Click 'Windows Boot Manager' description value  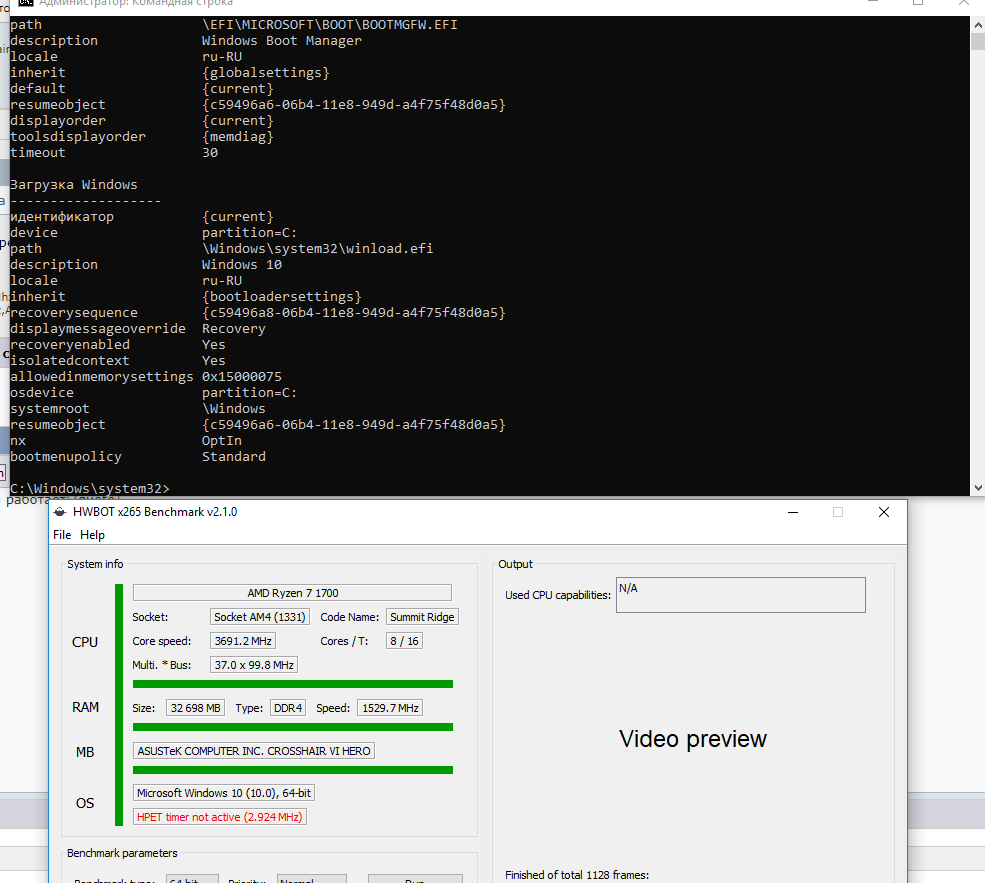point(281,40)
